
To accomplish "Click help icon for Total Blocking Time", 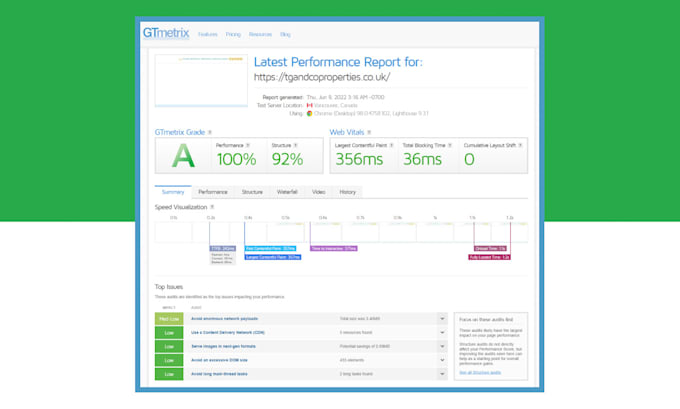I will (x=450, y=145).
